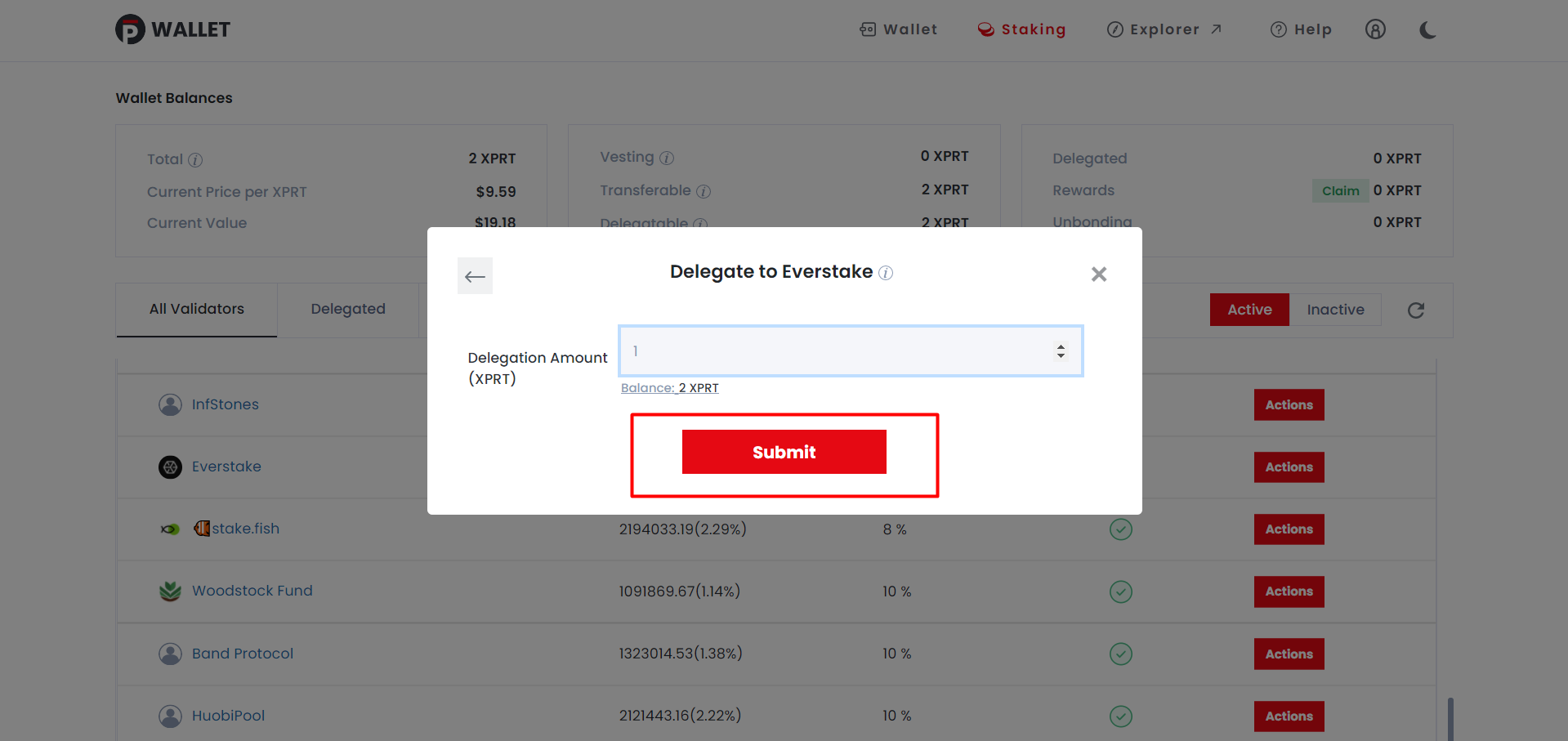
Task: Click Band Protocol status checkmark icon
Action: [x=1121, y=654]
